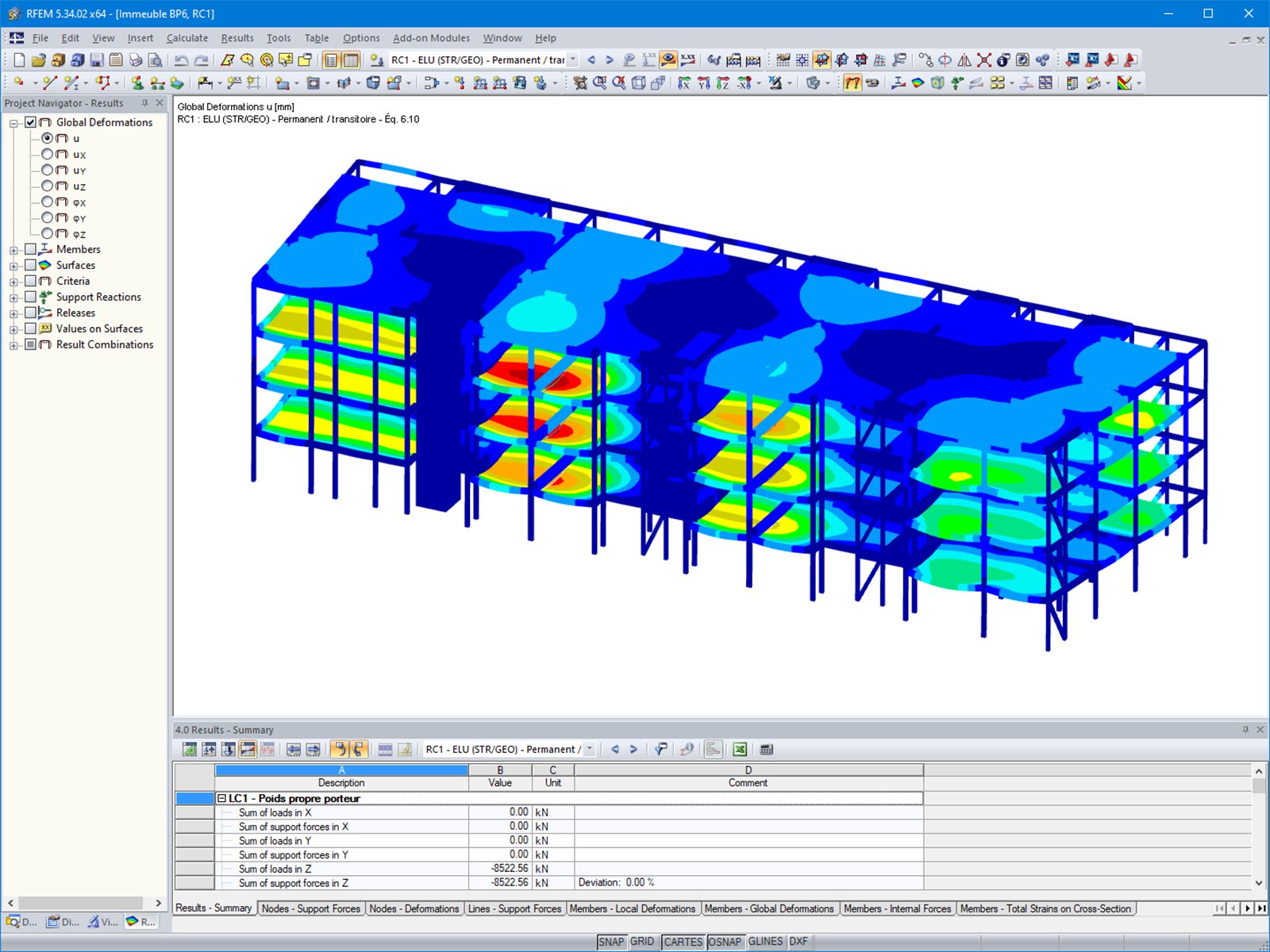The width and height of the screenshot is (1270, 952).
Task: Click the red X delete icon in top toolbar
Action: 984,60
